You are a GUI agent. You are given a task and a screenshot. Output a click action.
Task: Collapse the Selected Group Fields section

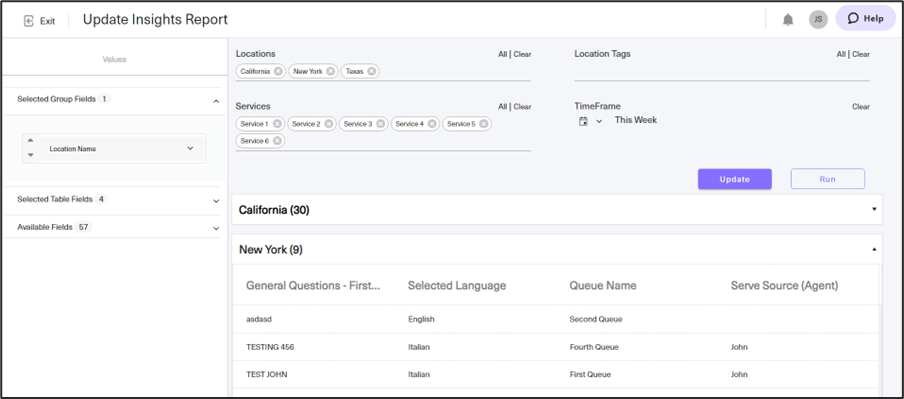(216, 101)
